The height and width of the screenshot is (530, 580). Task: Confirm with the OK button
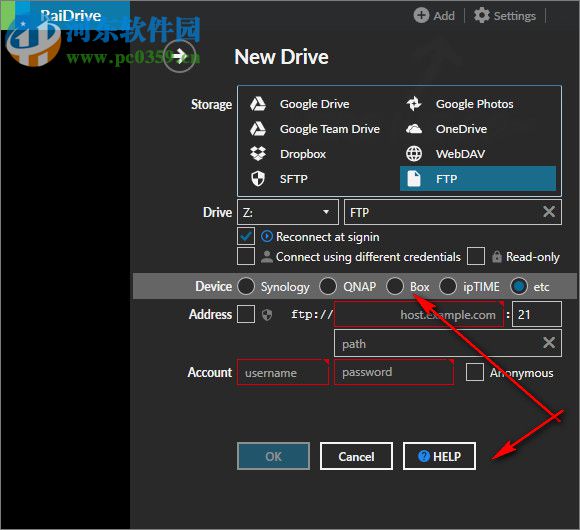coord(273,456)
